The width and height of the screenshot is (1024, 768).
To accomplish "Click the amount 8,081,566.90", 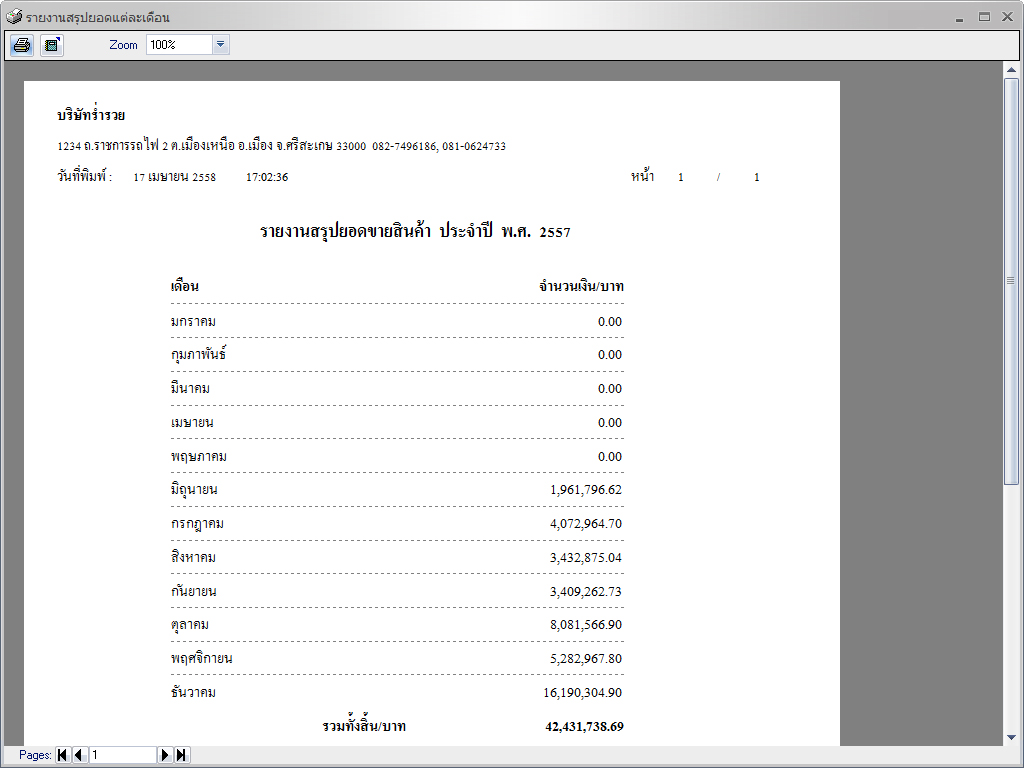I will (x=586, y=624).
